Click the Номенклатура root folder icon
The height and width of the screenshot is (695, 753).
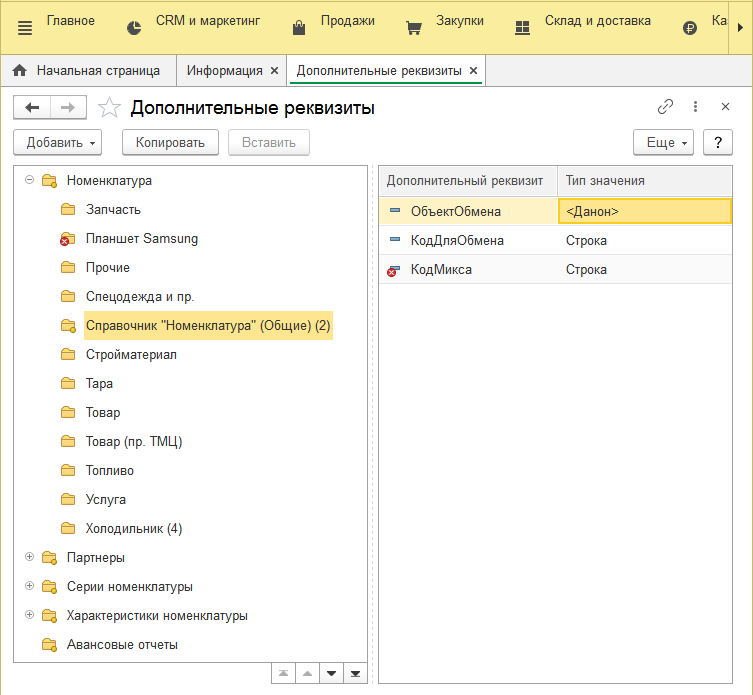[x=49, y=181]
